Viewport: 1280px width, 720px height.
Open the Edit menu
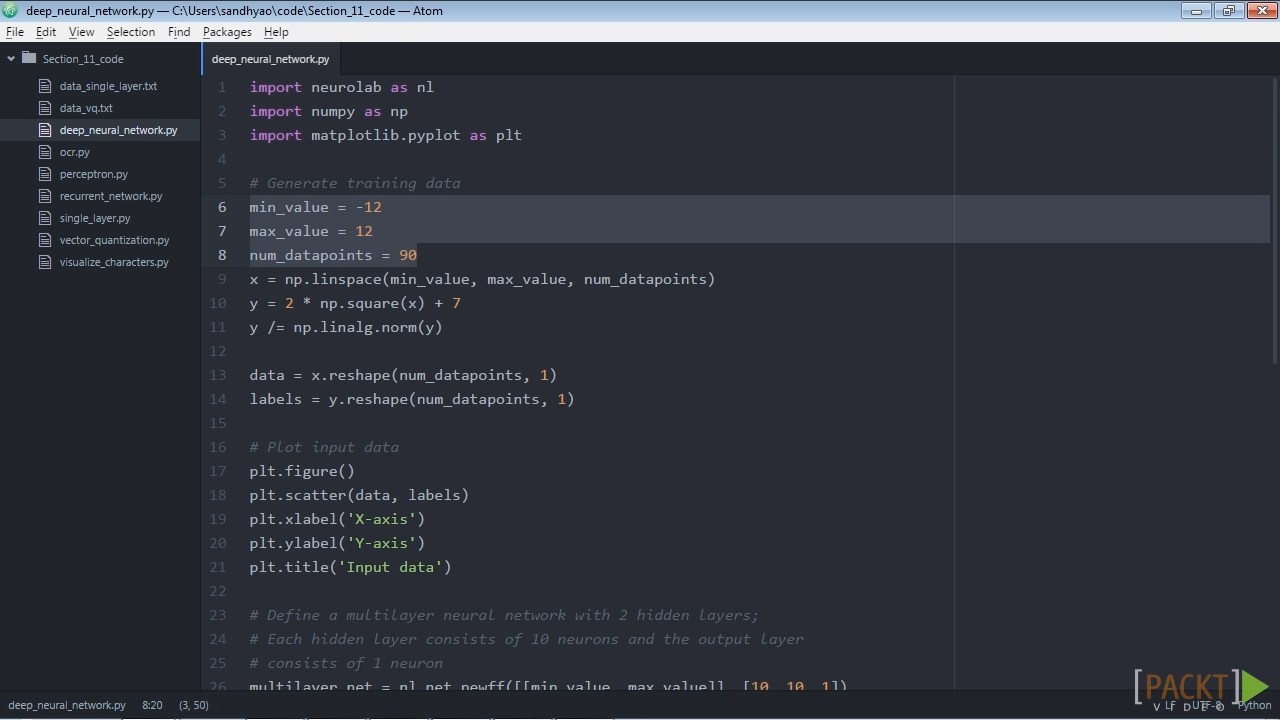46,32
